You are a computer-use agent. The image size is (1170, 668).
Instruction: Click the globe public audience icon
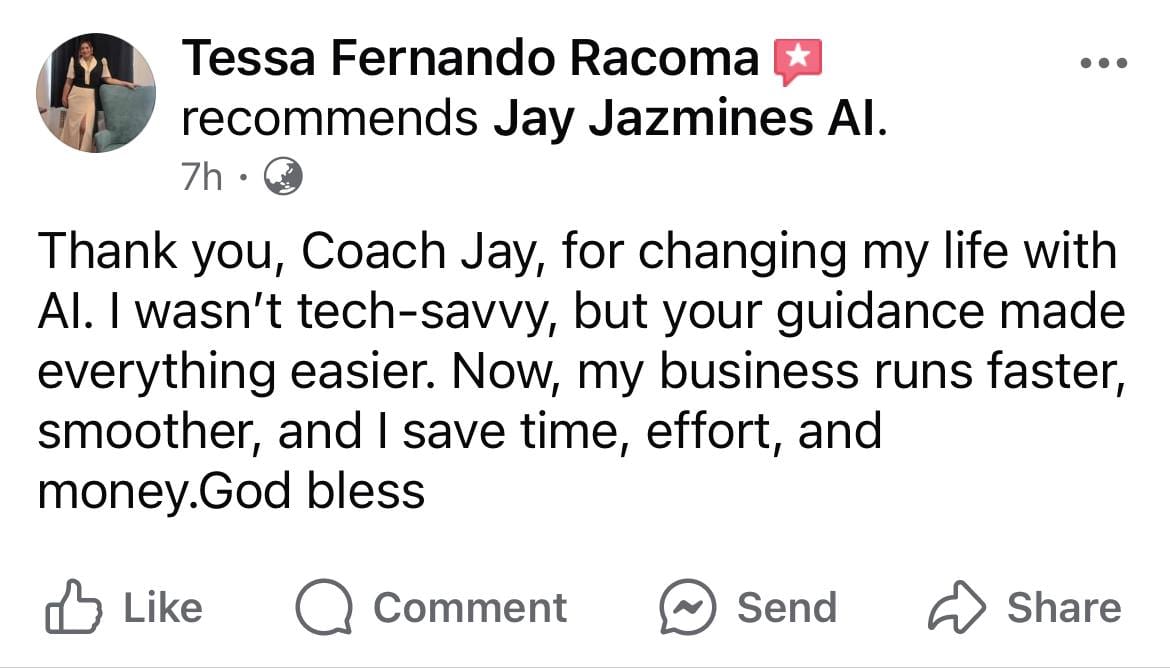point(283,178)
